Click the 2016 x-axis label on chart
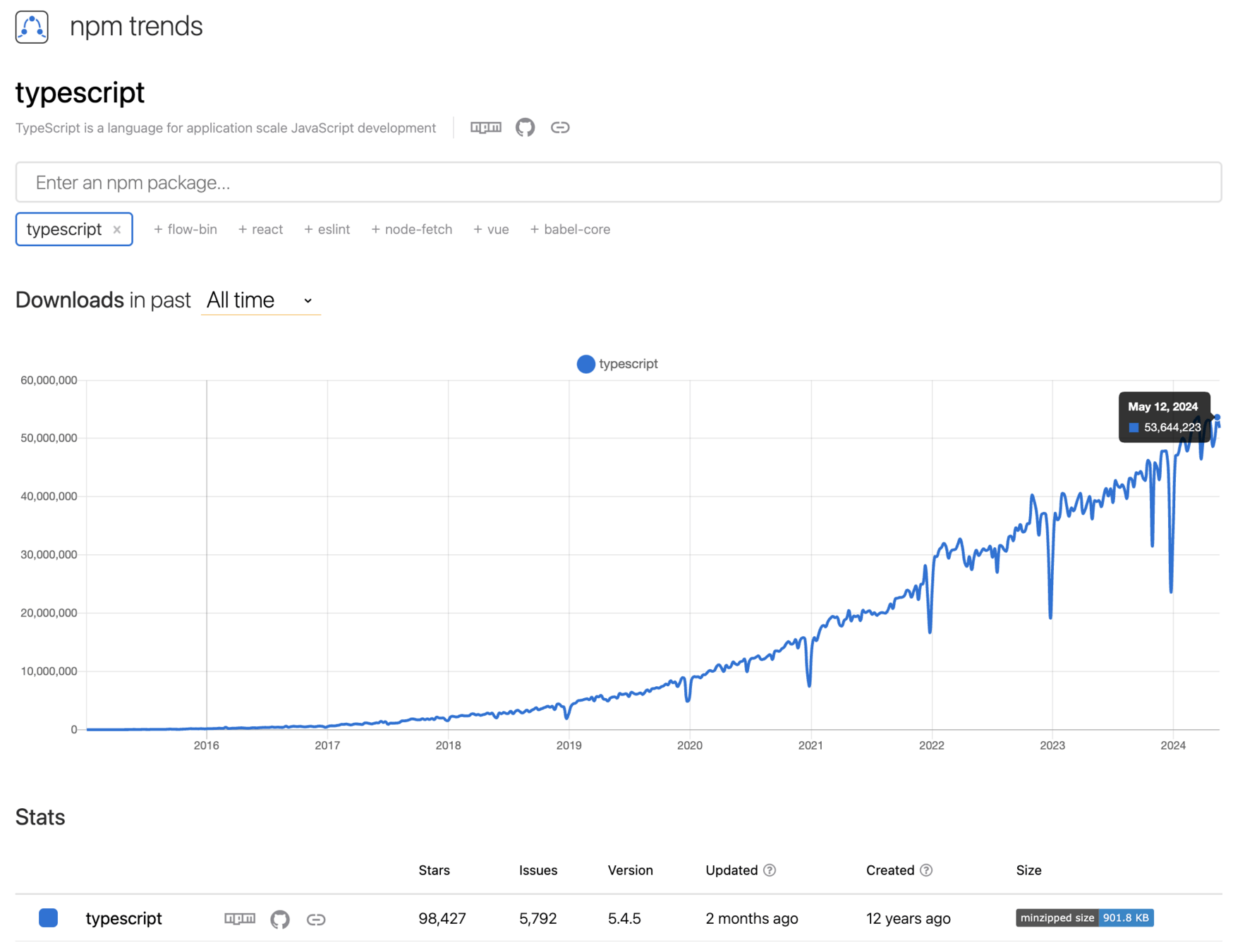Image resolution: width=1233 pixels, height=952 pixels. 207,745
